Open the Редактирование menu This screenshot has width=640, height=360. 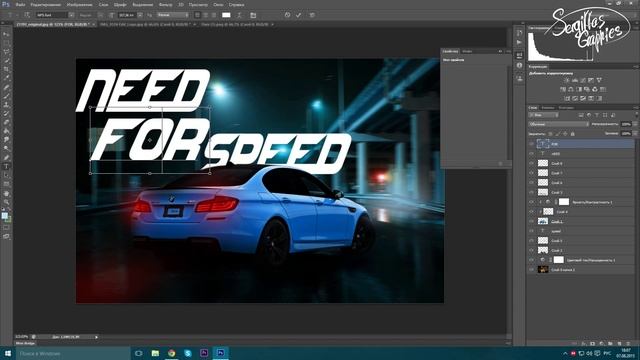click(46, 5)
